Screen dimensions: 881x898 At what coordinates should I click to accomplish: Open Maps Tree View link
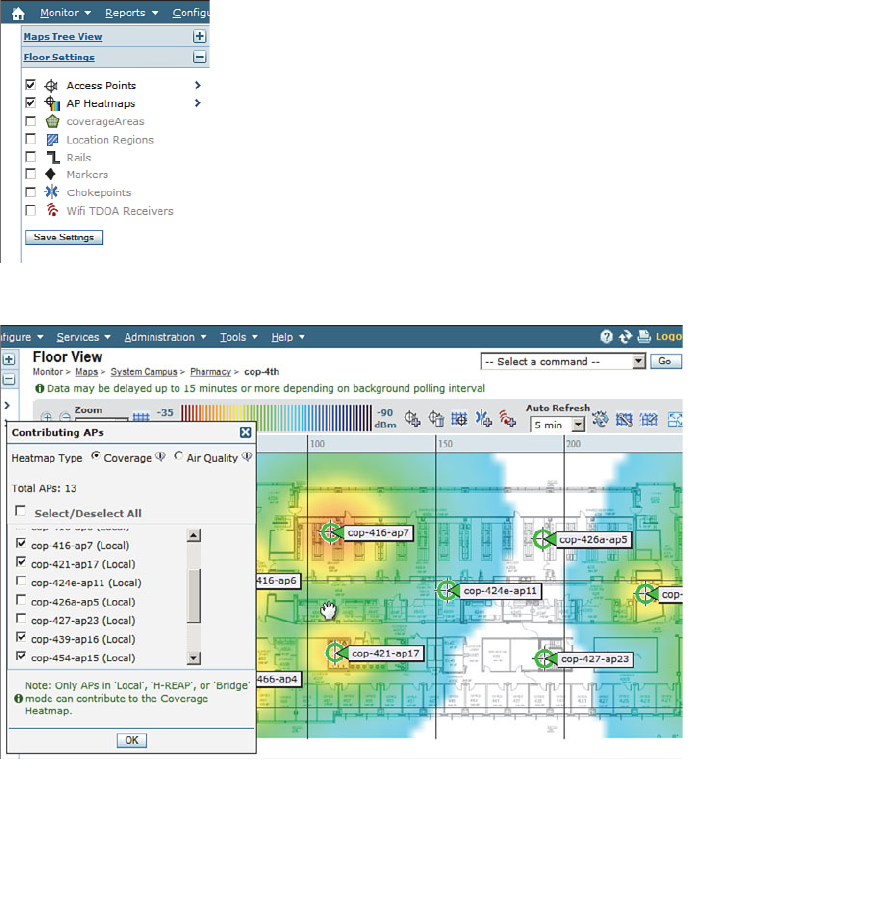[x=62, y=37]
